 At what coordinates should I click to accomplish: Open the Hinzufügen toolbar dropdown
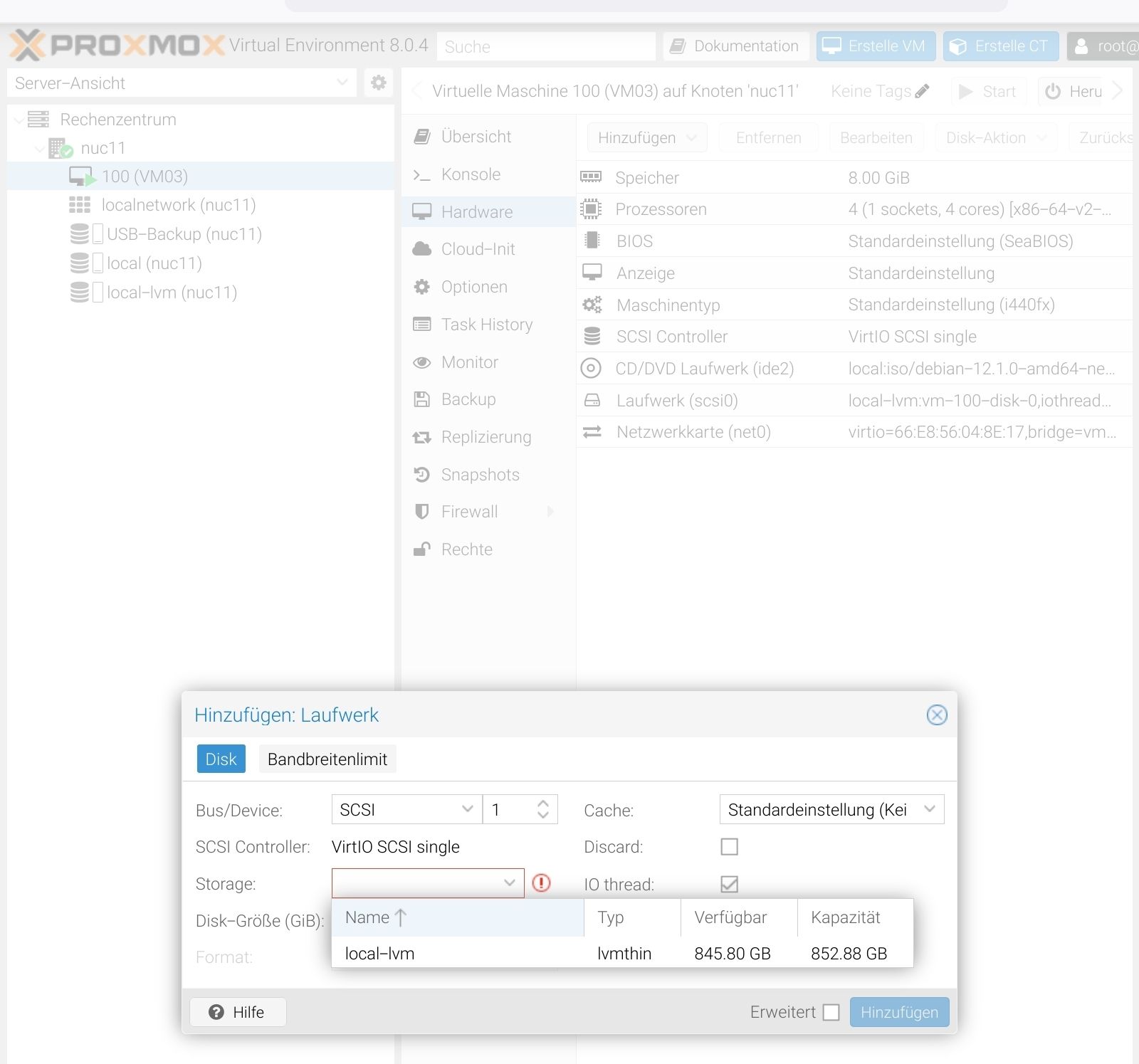(x=647, y=137)
